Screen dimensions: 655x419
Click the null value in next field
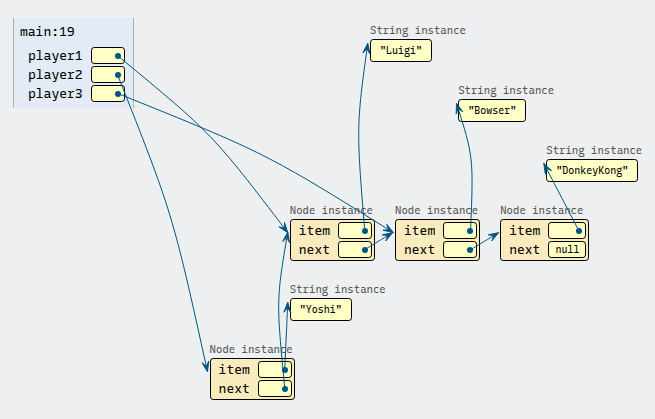pyautogui.click(x=565, y=250)
